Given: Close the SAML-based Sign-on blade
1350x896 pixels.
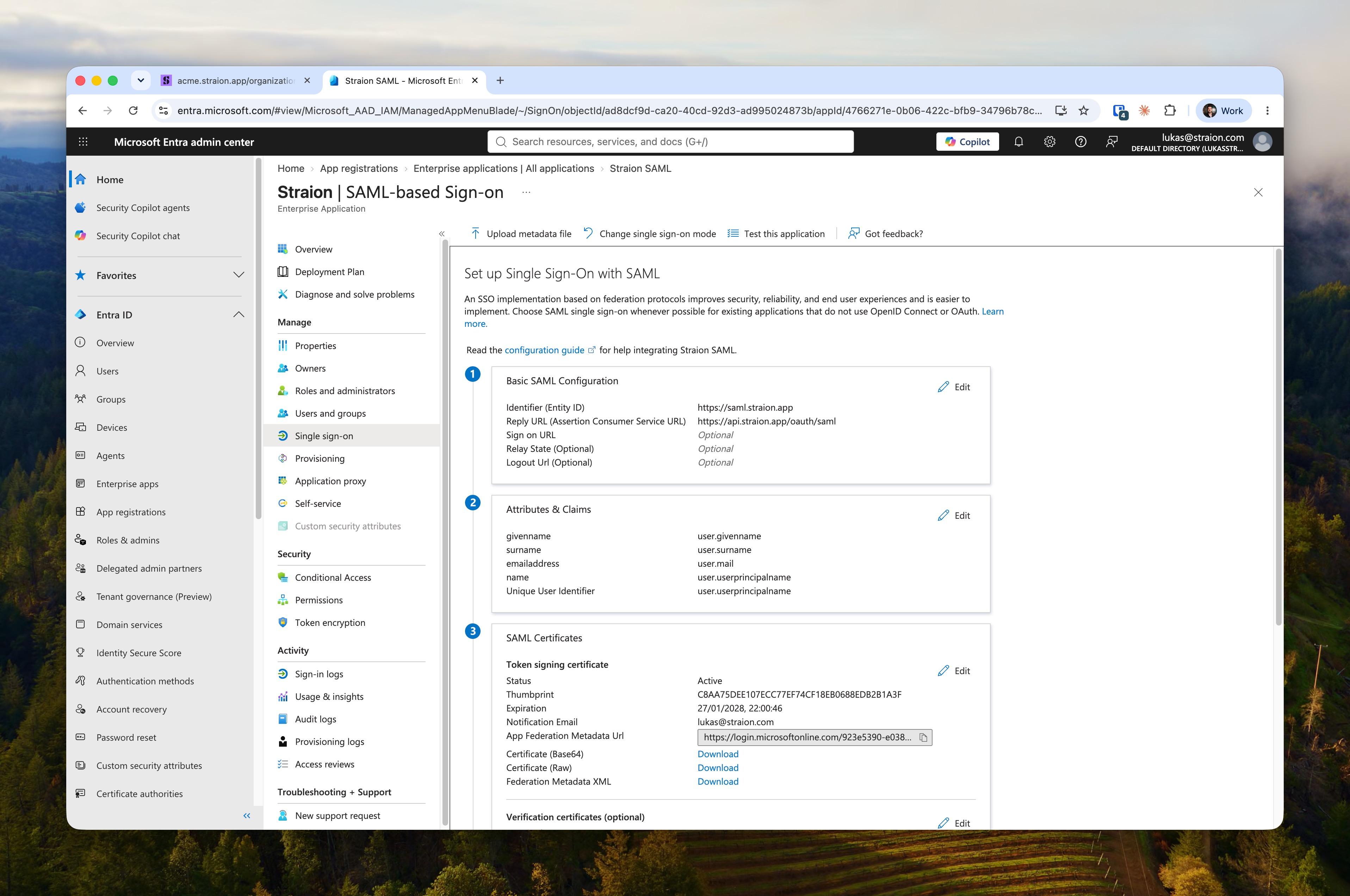Looking at the screenshot, I should (1258, 193).
